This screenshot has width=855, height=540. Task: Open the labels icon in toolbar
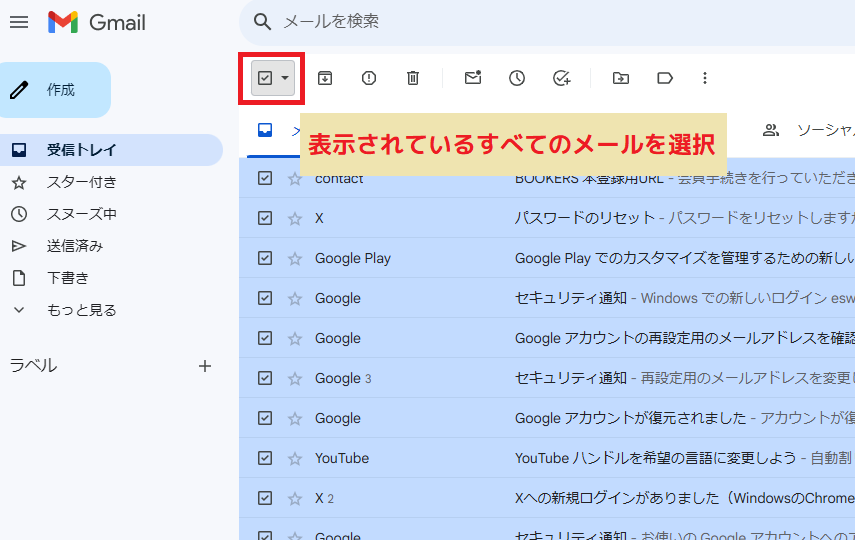(x=665, y=78)
